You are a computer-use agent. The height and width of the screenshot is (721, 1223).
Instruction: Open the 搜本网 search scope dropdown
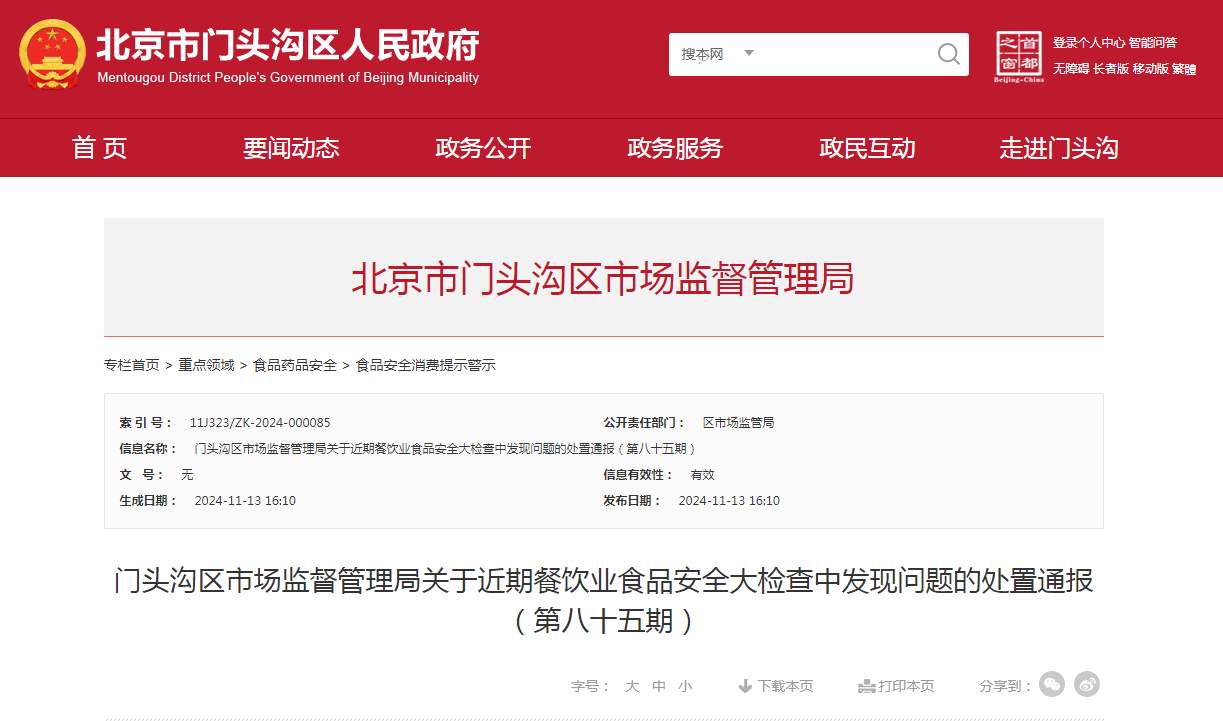(717, 54)
